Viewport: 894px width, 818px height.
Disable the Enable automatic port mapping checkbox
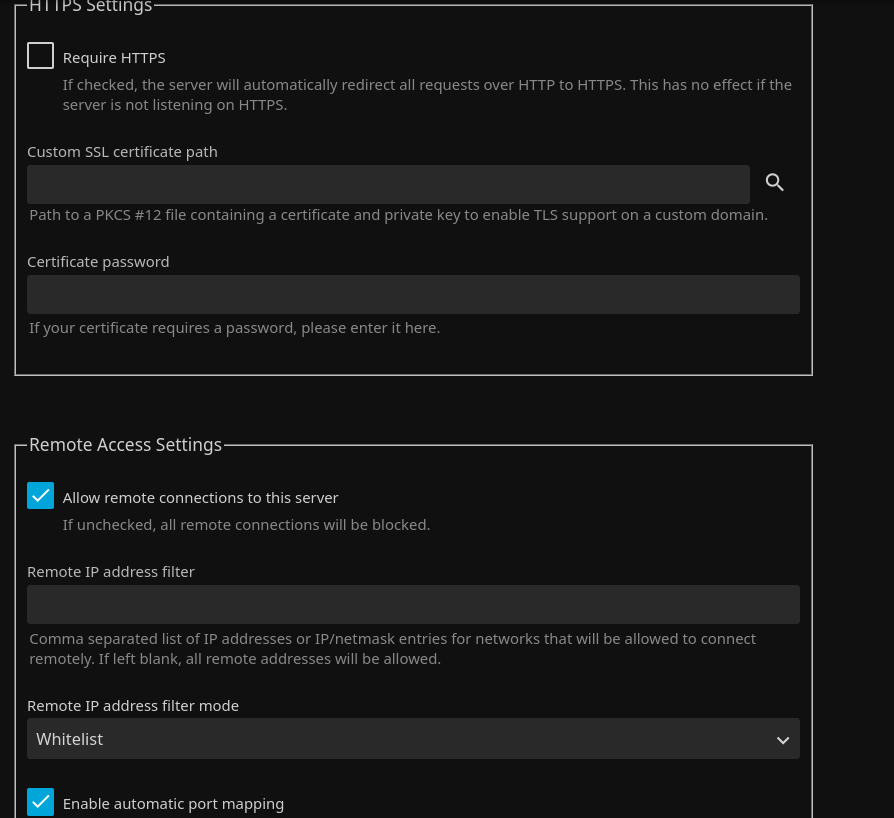41,802
